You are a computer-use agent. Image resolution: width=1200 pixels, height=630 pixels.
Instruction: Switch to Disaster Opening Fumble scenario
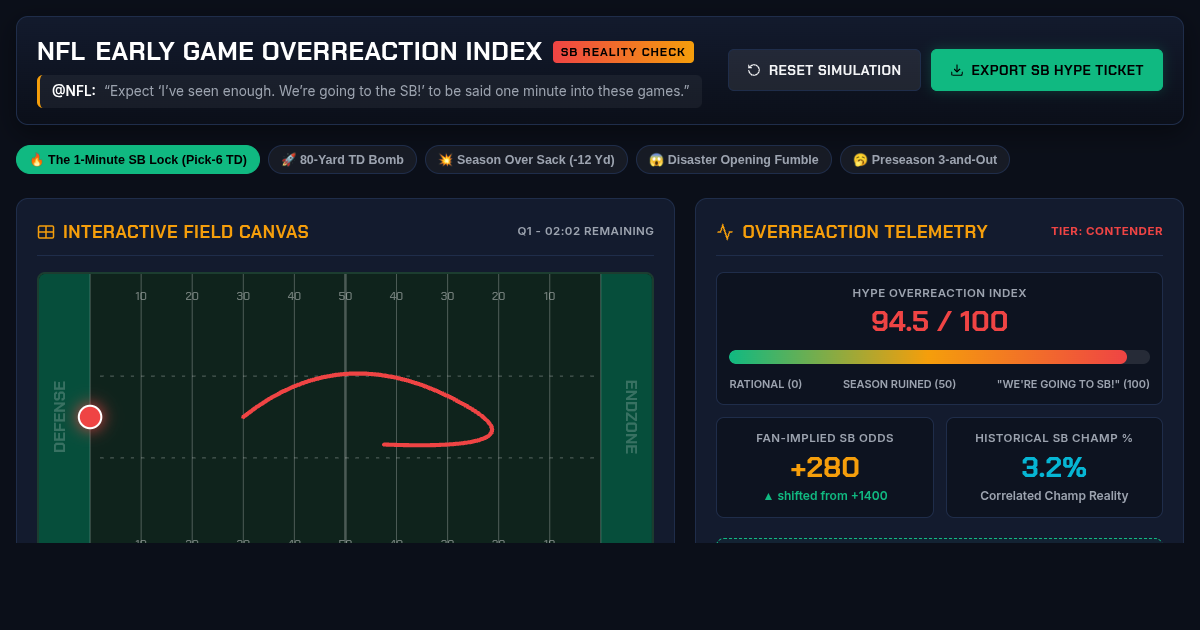(734, 160)
